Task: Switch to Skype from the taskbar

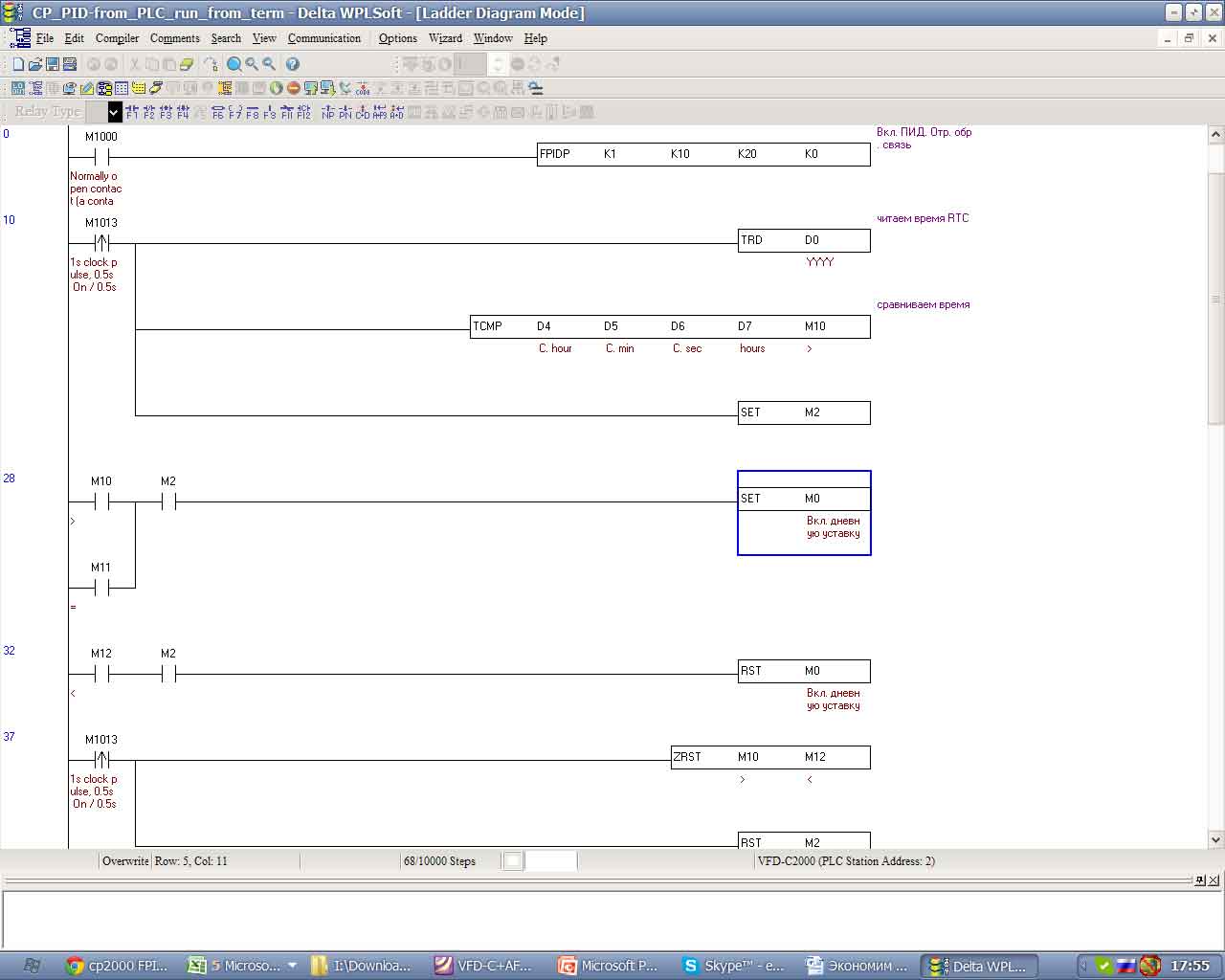Action: 733,966
